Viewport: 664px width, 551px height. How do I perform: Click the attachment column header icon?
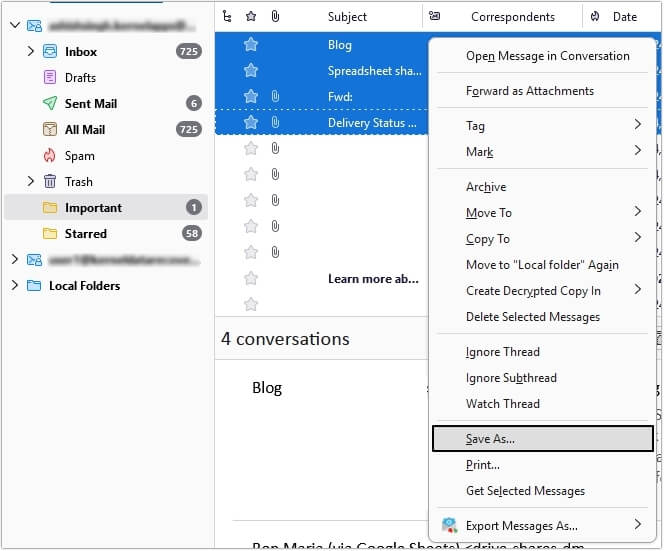275,17
